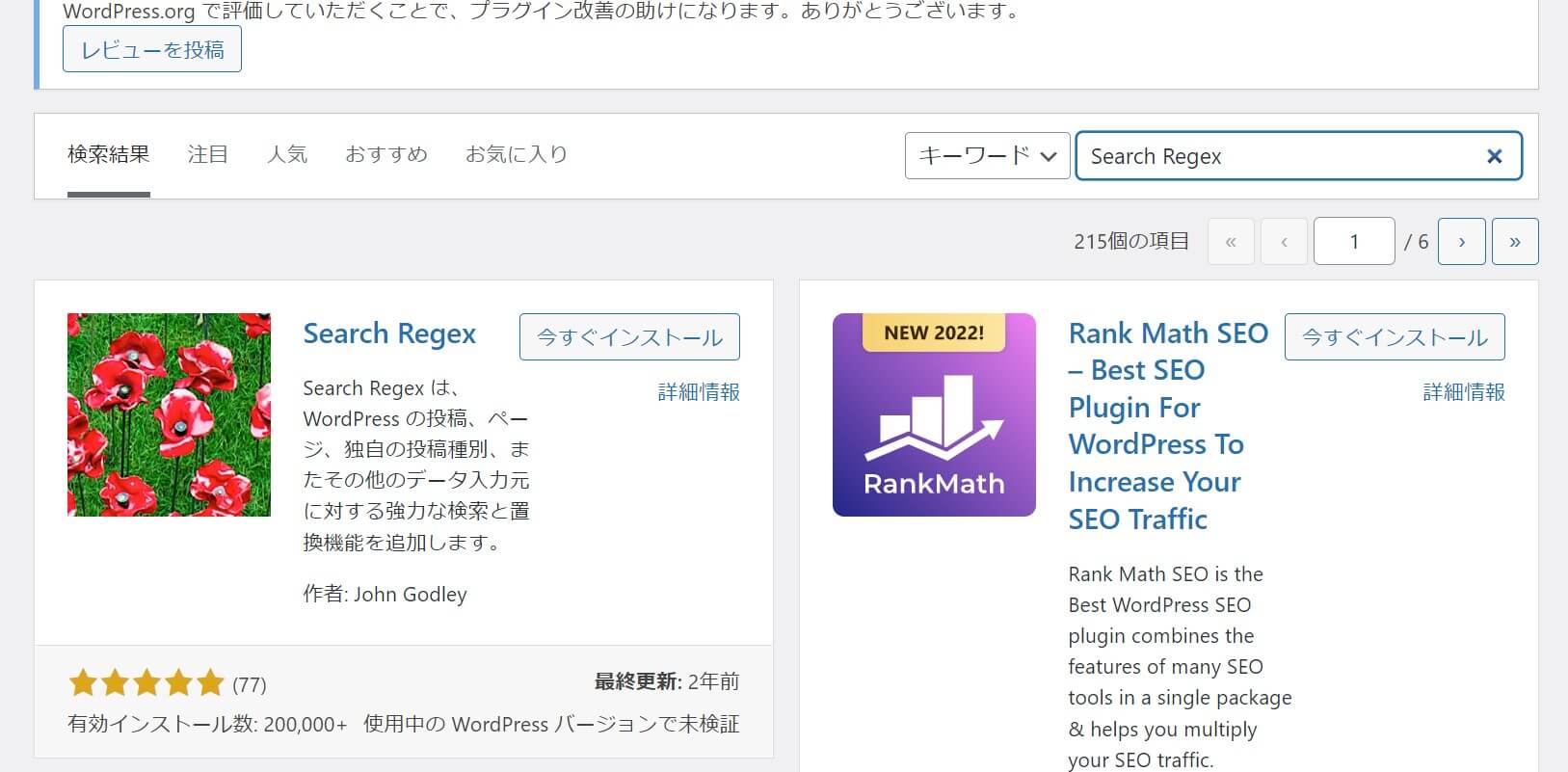Image resolution: width=1568 pixels, height=772 pixels.
Task: Click the WordPress バージョンで未検証 compatibility text
Action: tap(551, 724)
